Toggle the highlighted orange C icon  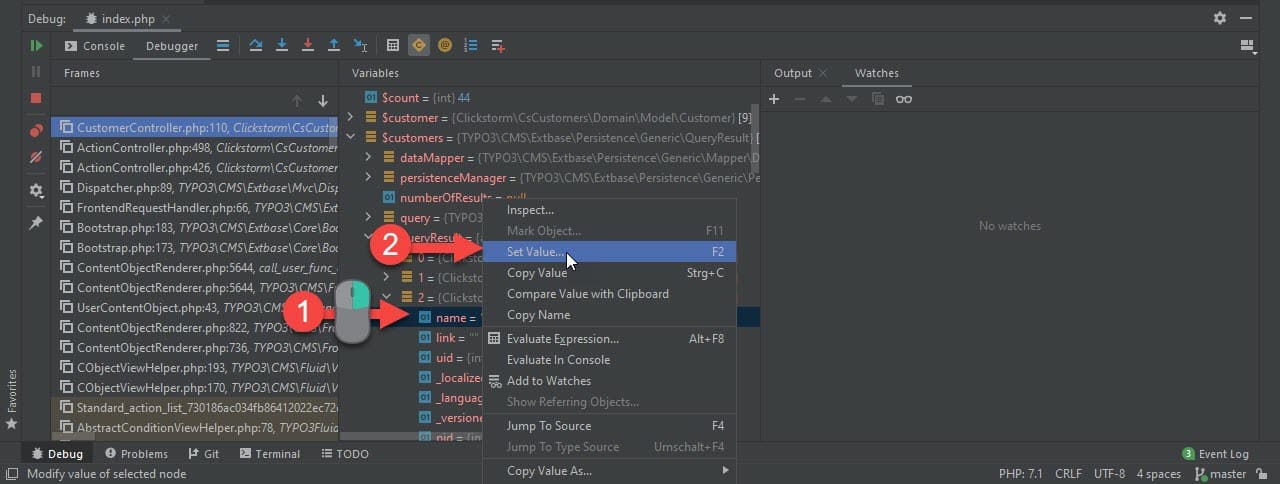pyautogui.click(x=419, y=46)
